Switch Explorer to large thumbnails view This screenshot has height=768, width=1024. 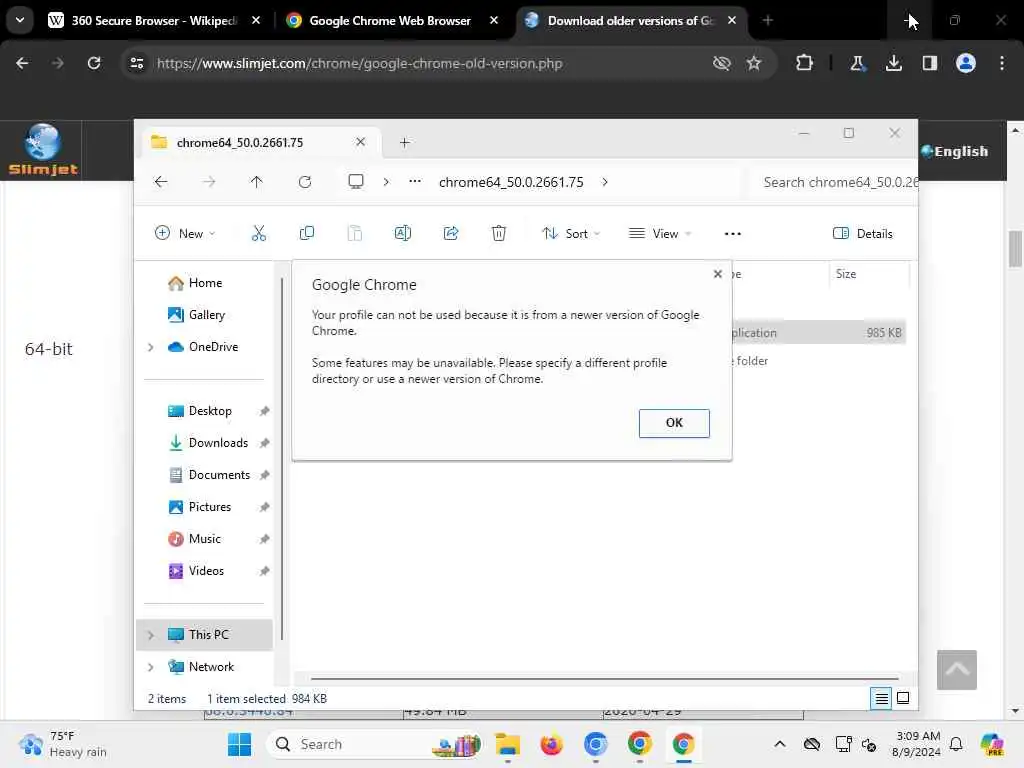(903, 699)
